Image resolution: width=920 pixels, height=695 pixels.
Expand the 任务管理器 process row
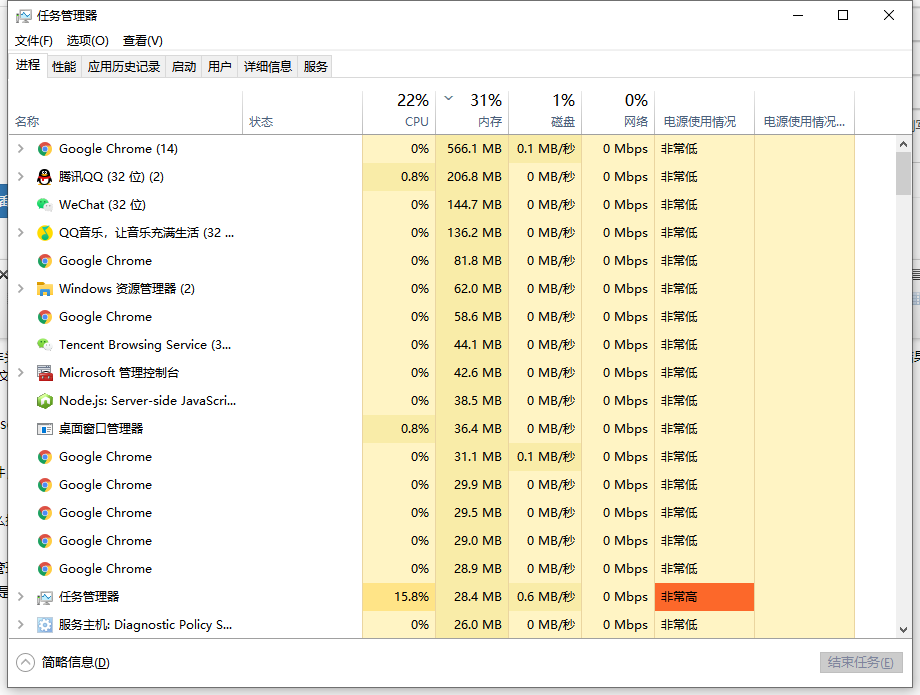20,597
